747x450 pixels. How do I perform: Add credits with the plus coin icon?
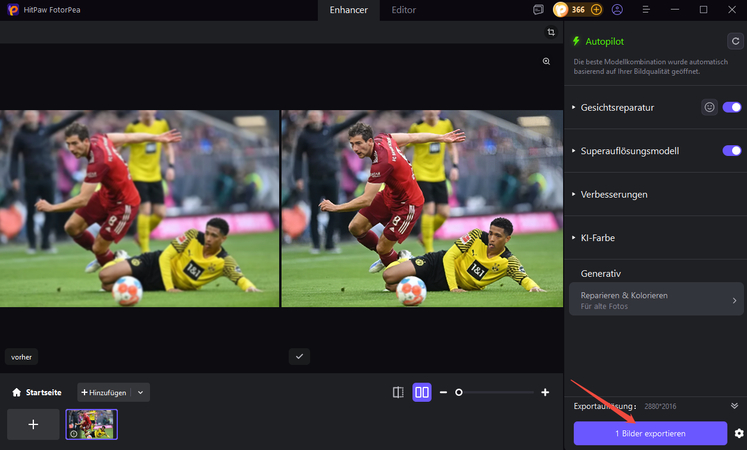click(x=596, y=10)
